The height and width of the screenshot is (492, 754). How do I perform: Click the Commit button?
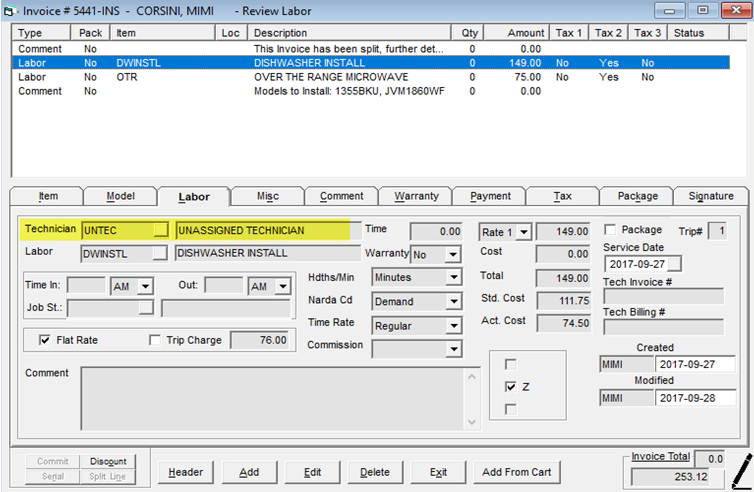(x=53, y=461)
